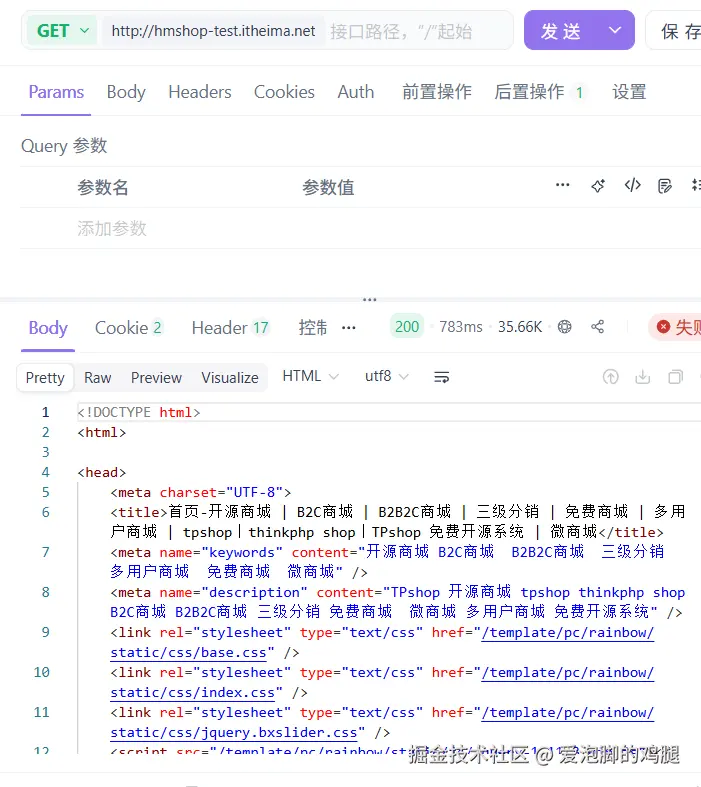The image size is (701, 787).
Task: Click the magic wand icon in params header
Action: [x=598, y=186]
